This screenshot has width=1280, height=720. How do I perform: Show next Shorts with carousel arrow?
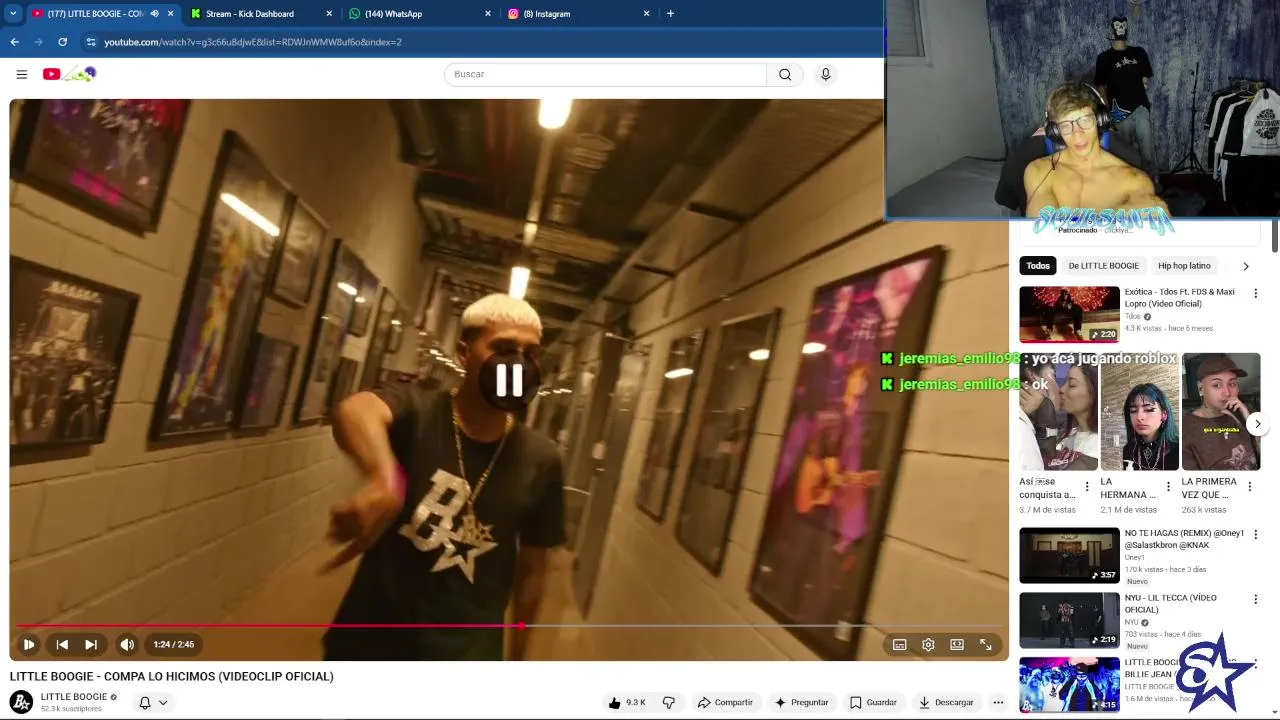[x=1257, y=424]
